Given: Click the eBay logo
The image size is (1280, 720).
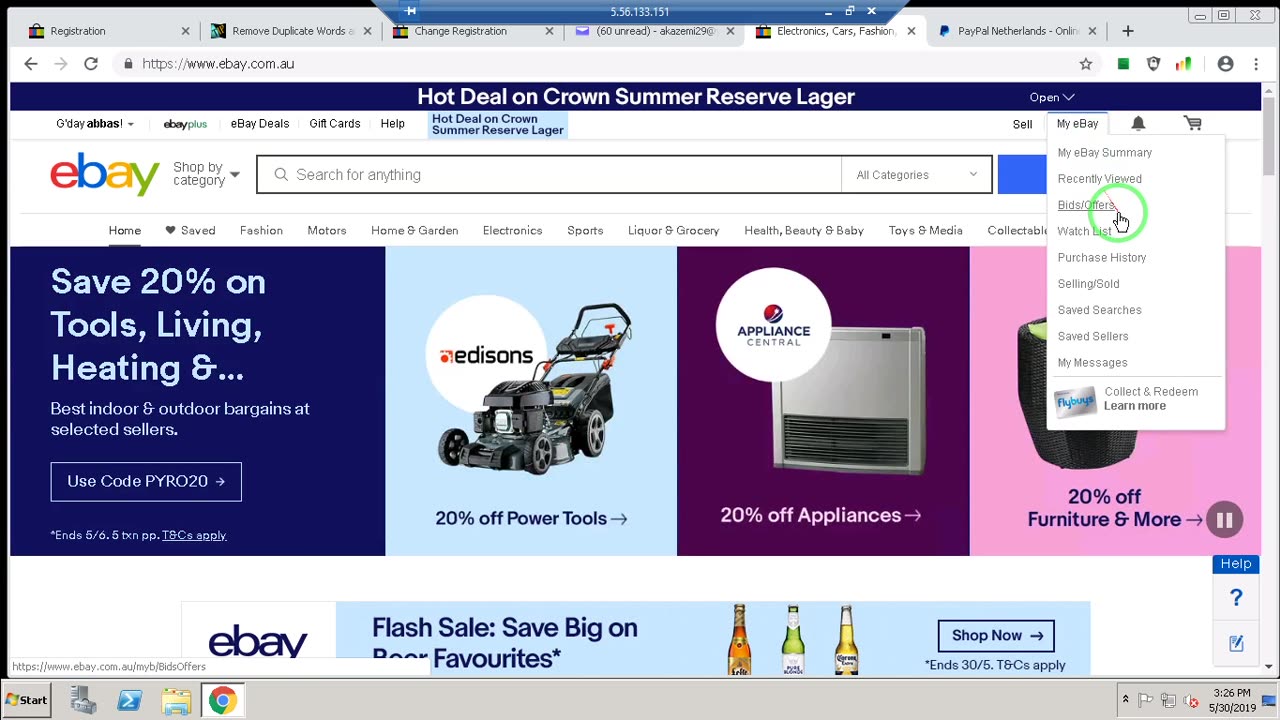Looking at the screenshot, I should [x=105, y=174].
